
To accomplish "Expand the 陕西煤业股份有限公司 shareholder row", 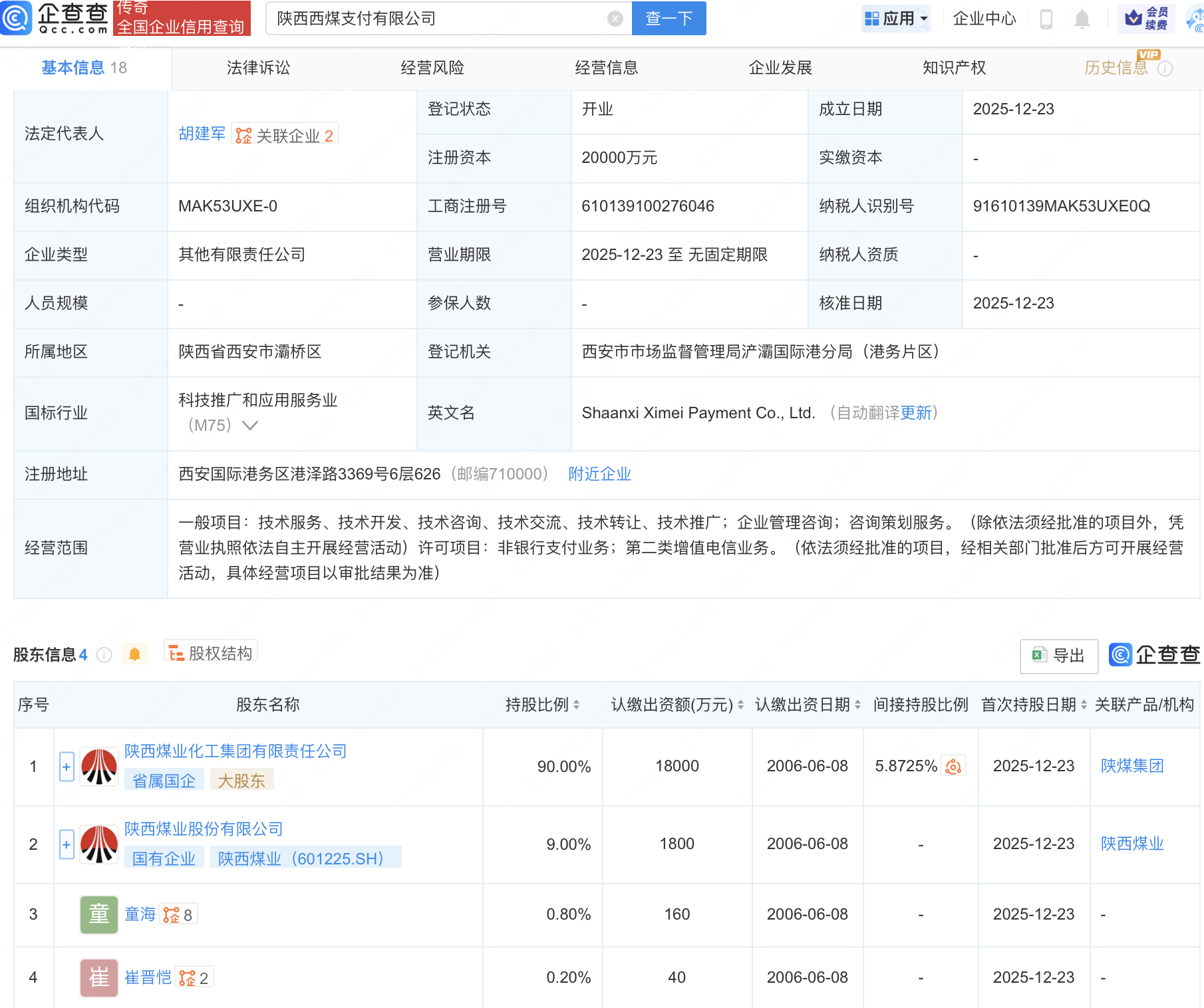I will pyautogui.click(x=67, y=844).
